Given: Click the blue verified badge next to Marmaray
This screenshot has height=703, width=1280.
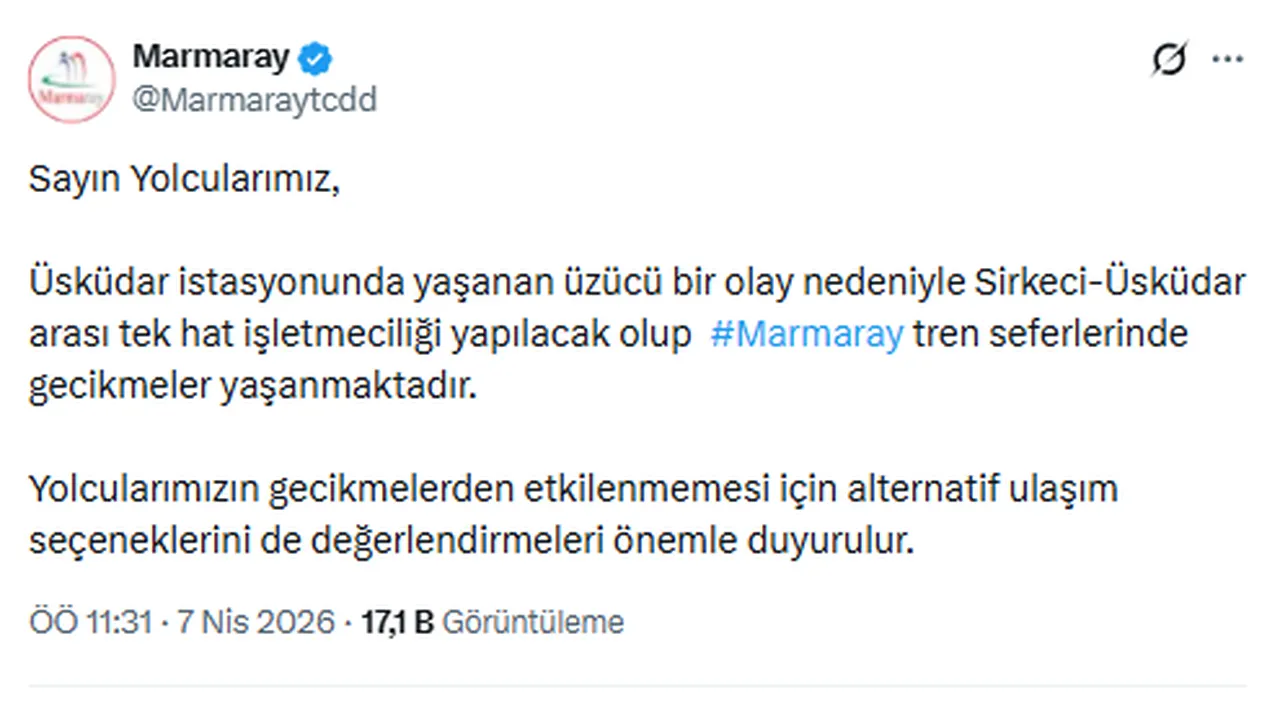Looking at the screenshot, I should point(312,57).
